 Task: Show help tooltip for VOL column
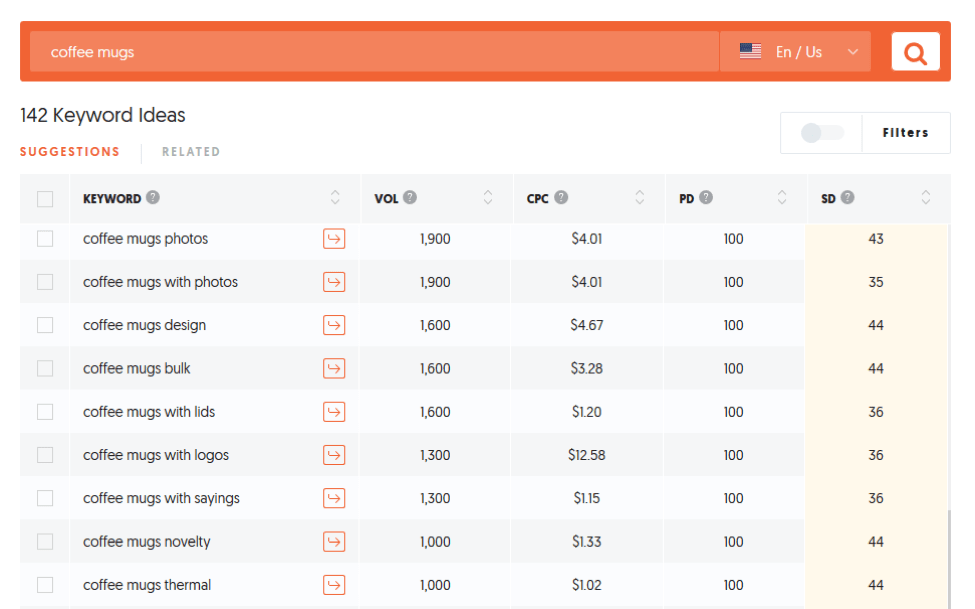[x=410, y=198]
